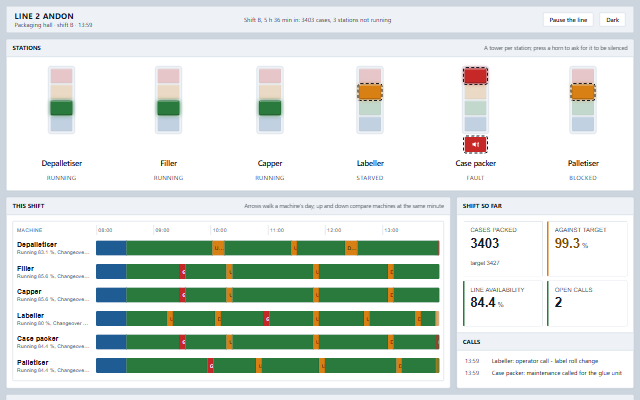This screenshot has width=640, height=400.
Task: Click the dim red lamp on Palletiser tower
Action: [x=583, y=76]
